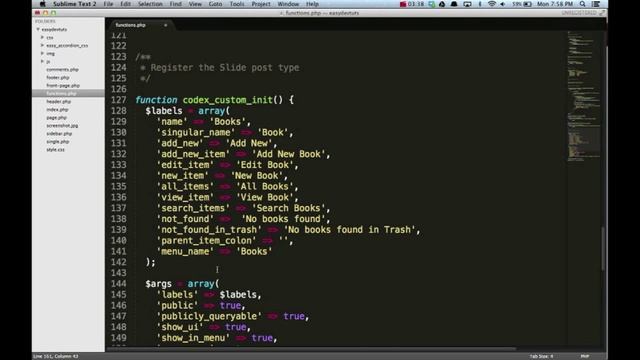Open the Selection menu
The image size is (640, 360).
point(150,4)
